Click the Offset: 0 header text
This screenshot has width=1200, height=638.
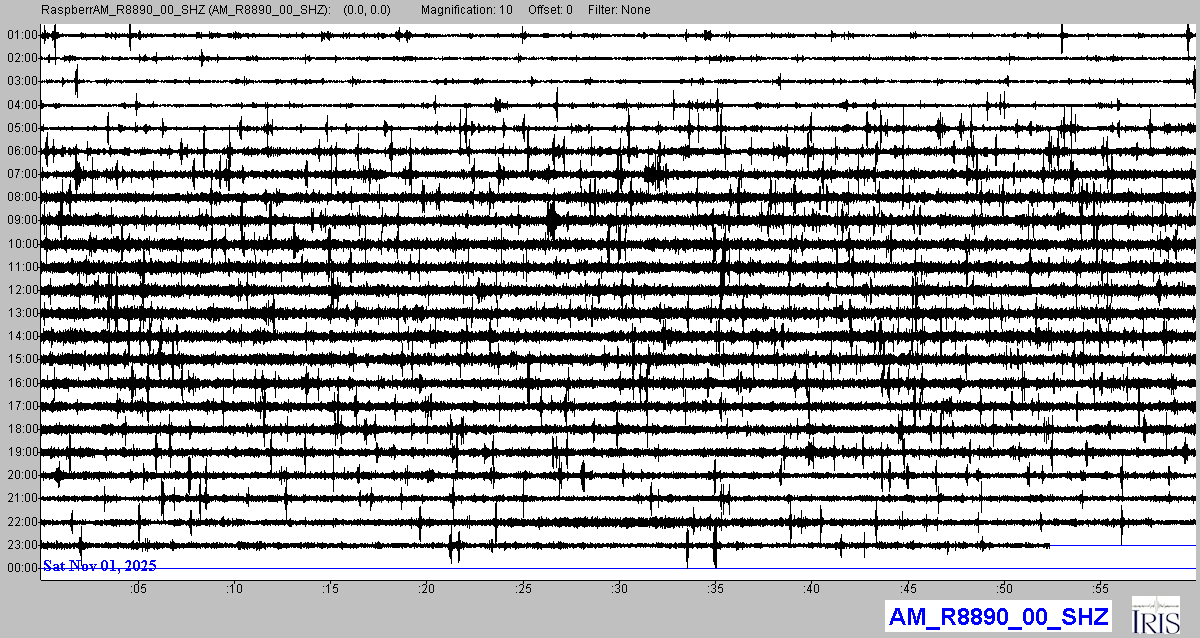coord(551,10)
